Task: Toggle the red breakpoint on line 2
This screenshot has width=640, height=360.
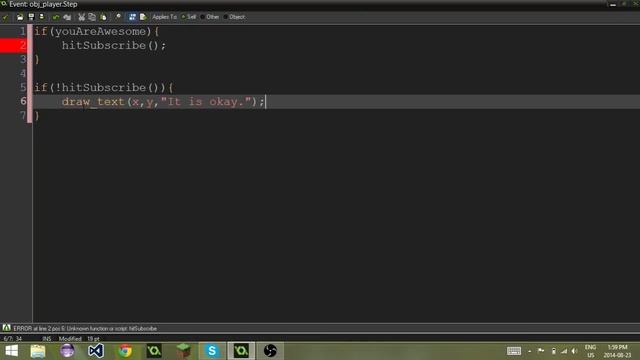Action: [x=13, y=45]
